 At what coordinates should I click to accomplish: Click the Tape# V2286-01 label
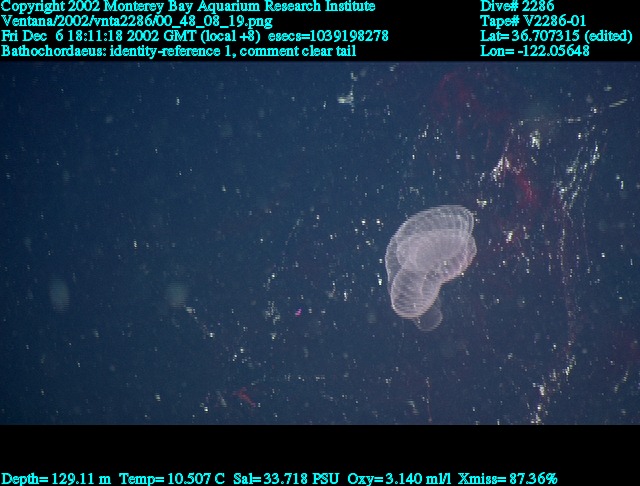533,21
